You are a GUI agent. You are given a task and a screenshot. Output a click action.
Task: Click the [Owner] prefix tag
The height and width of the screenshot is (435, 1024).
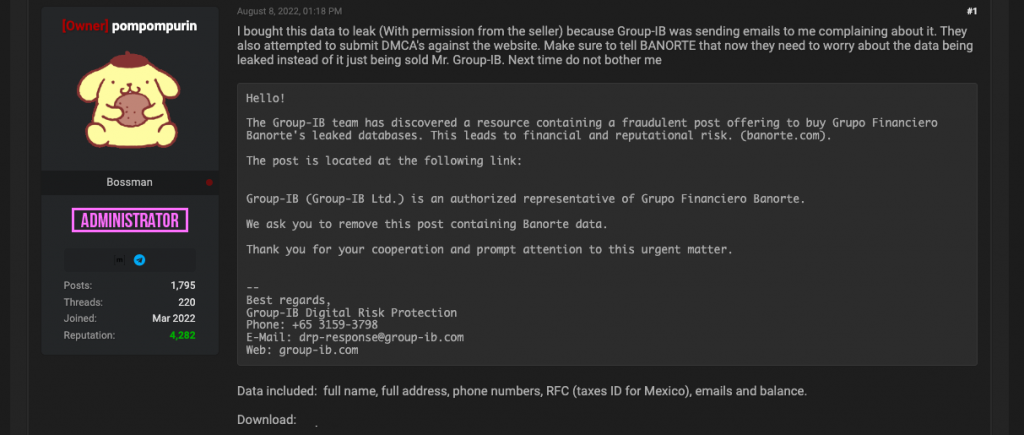pyautogui.click(x=85, y=26)
